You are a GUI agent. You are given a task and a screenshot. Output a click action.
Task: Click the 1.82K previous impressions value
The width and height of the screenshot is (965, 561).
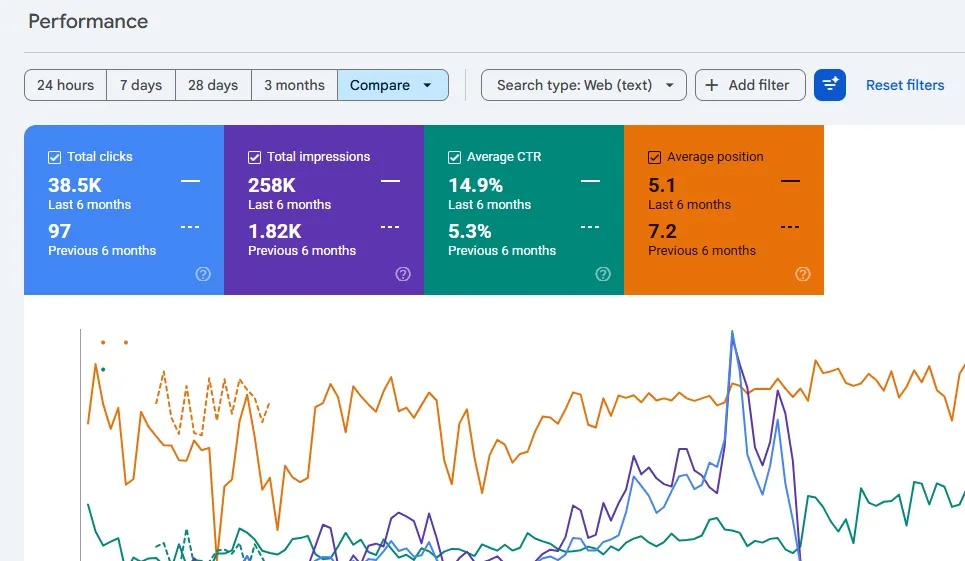[x=274, y=231]
